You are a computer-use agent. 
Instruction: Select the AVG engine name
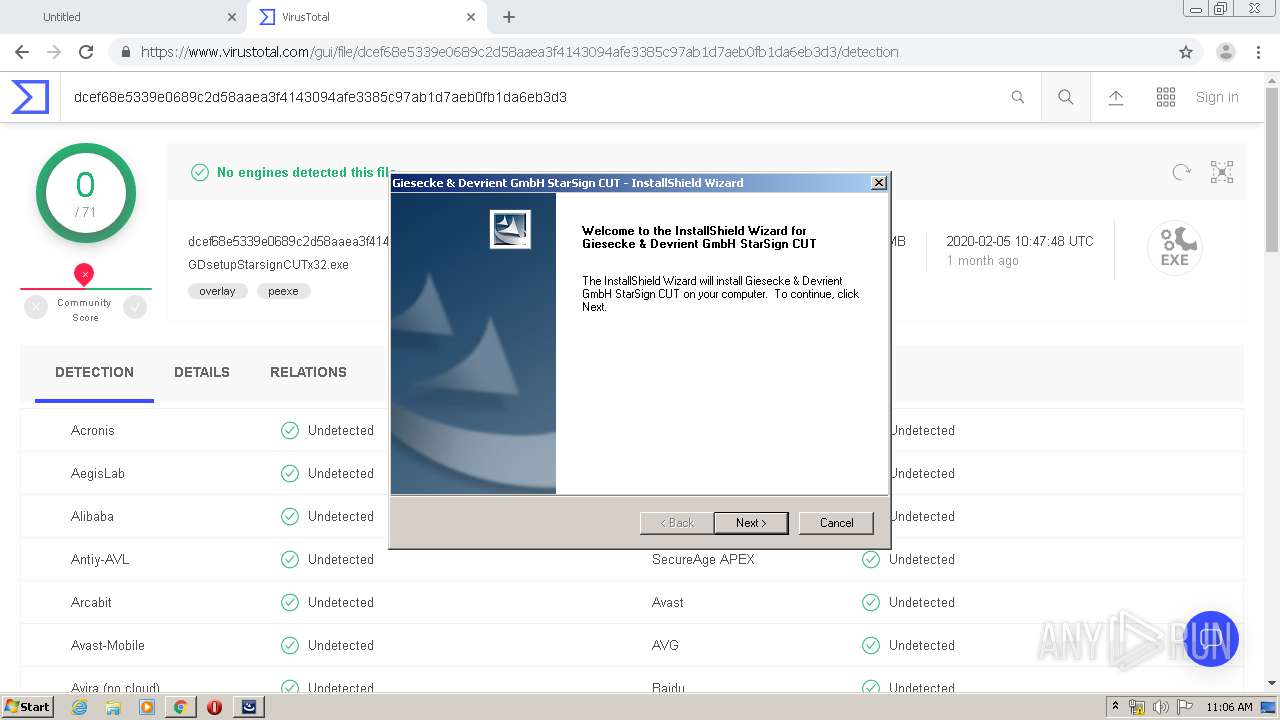click(665, 645)
